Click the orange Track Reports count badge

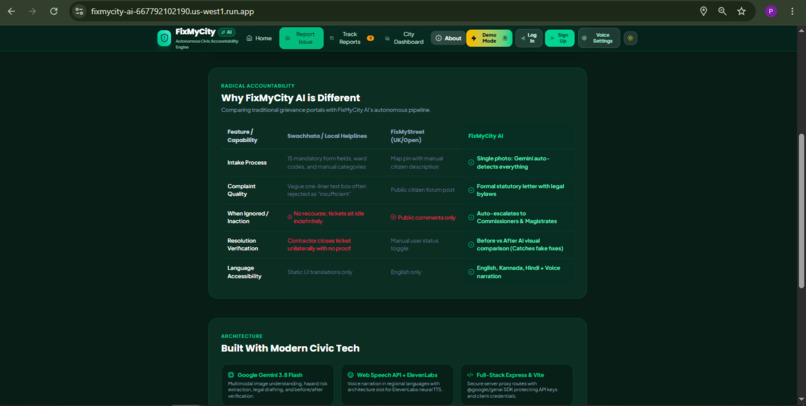[x=370, y=38]
